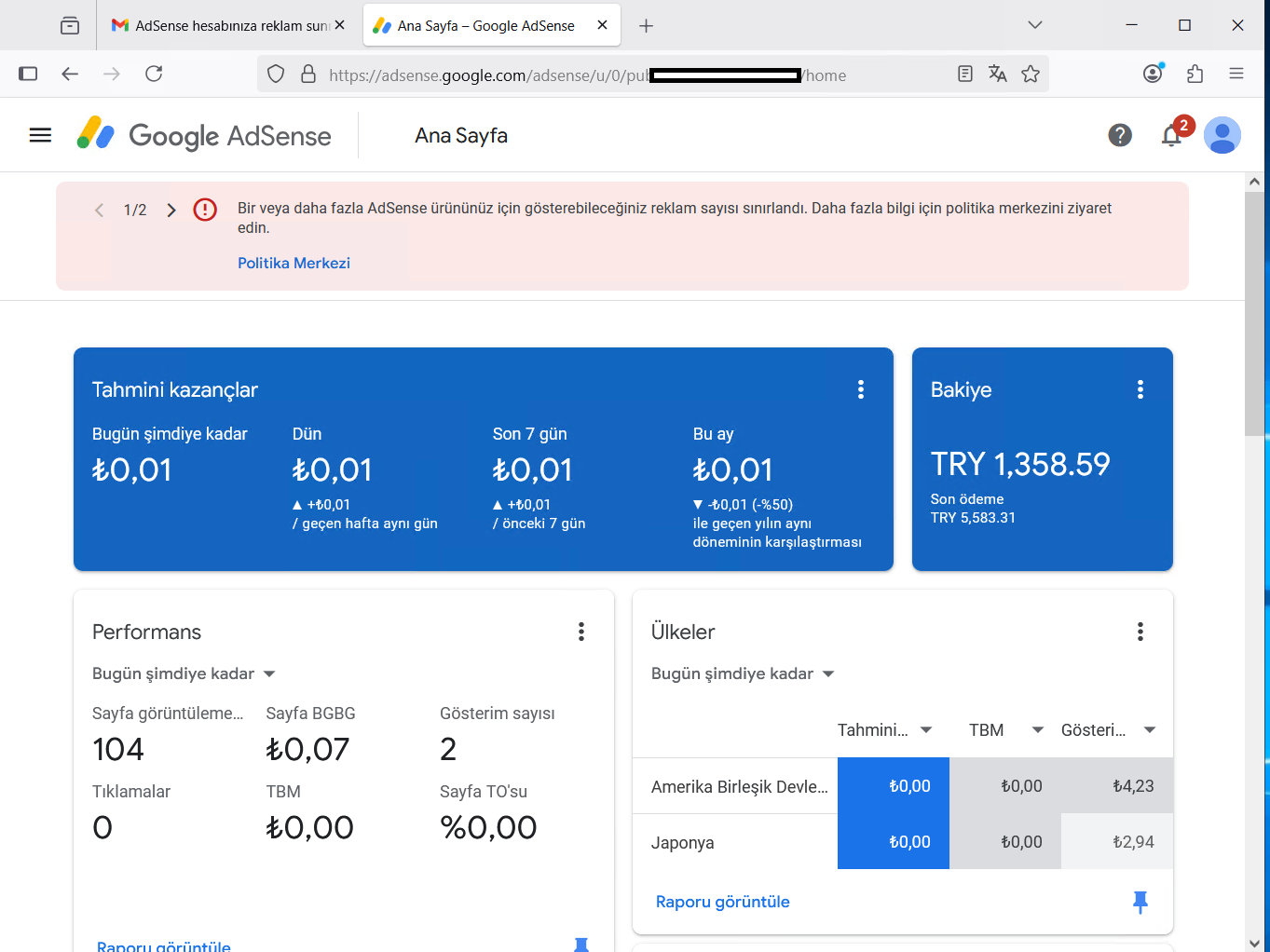1270x952 pixels.
Task: Open Firefox account icon in toolbar
Action: click(1154, 74)
